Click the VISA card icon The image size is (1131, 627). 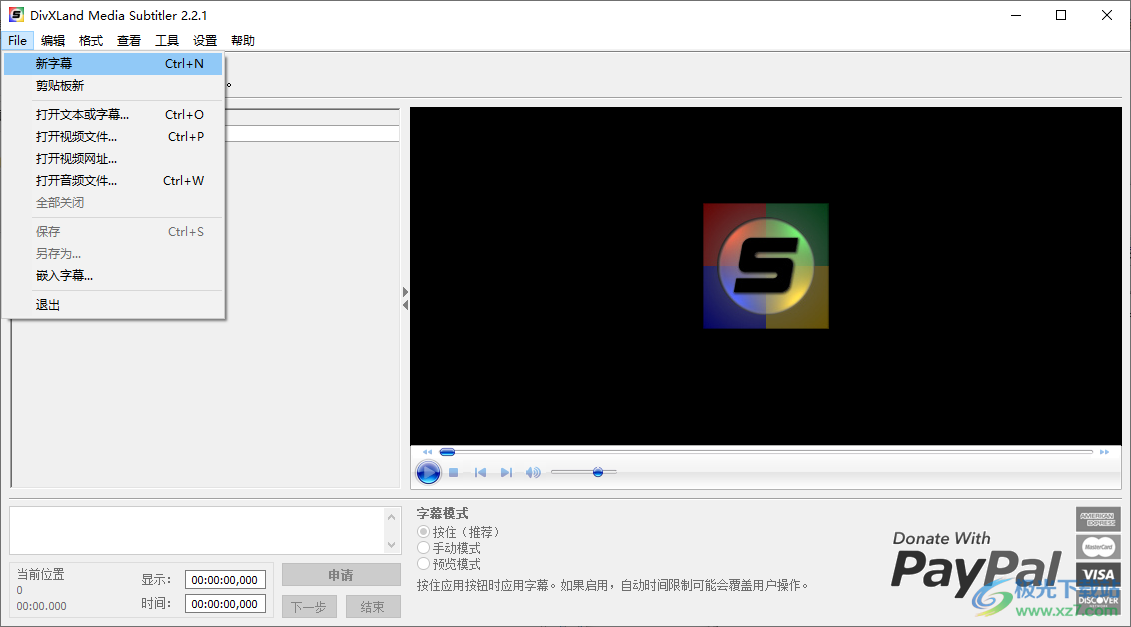1098,575
